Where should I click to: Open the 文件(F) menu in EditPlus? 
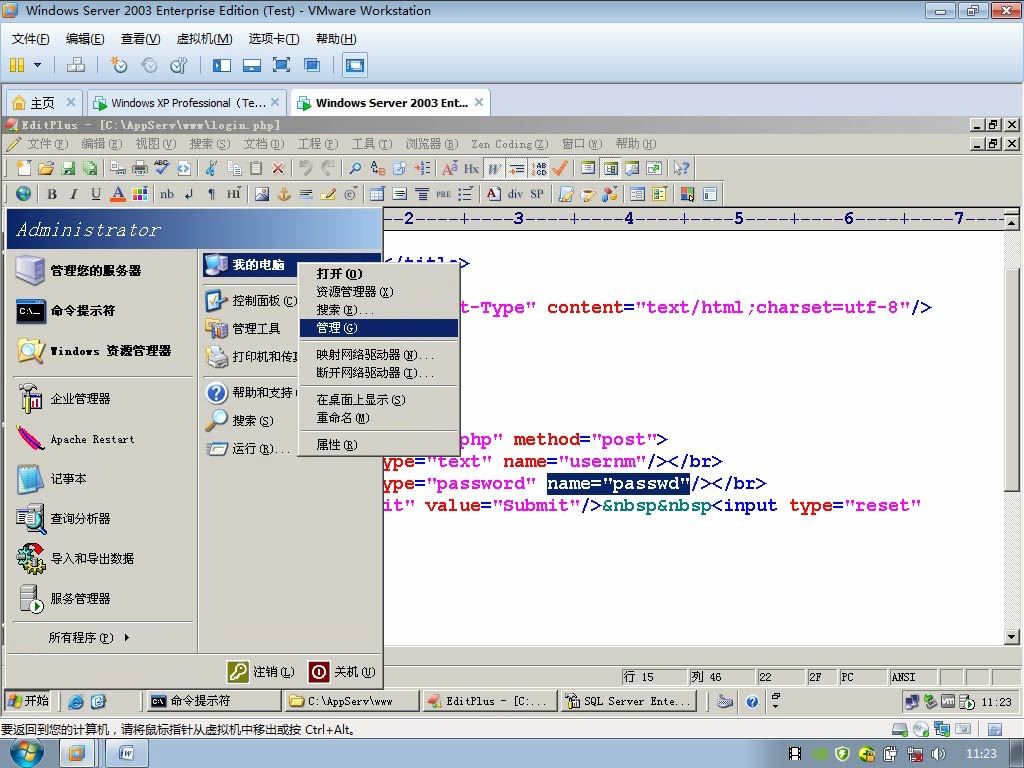point(47,144)
